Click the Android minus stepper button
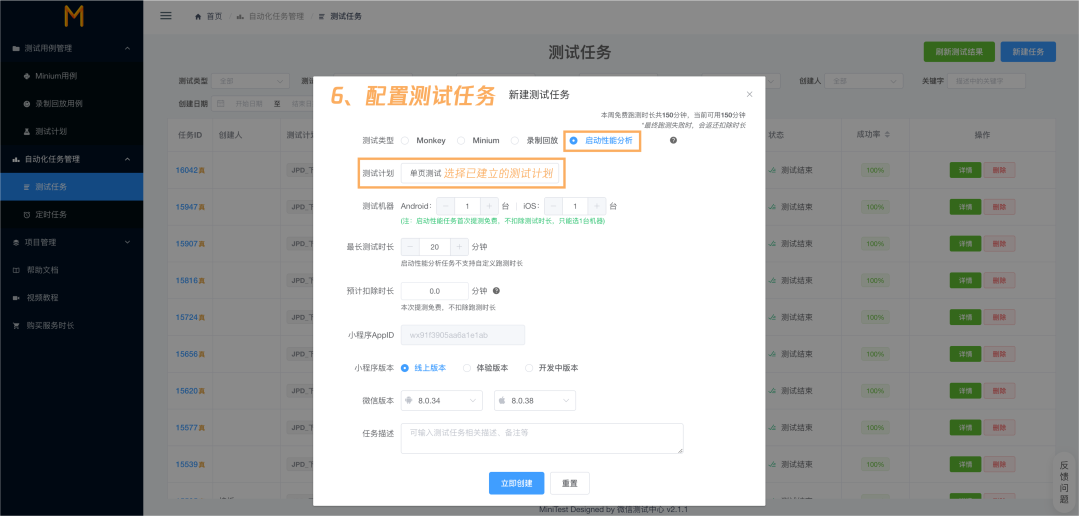 (446, 206)
